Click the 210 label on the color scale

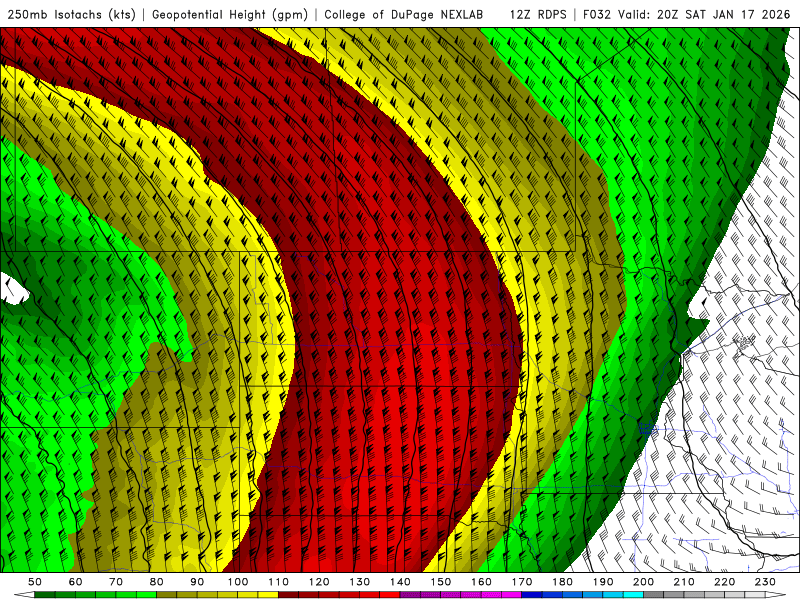point(684,582)
